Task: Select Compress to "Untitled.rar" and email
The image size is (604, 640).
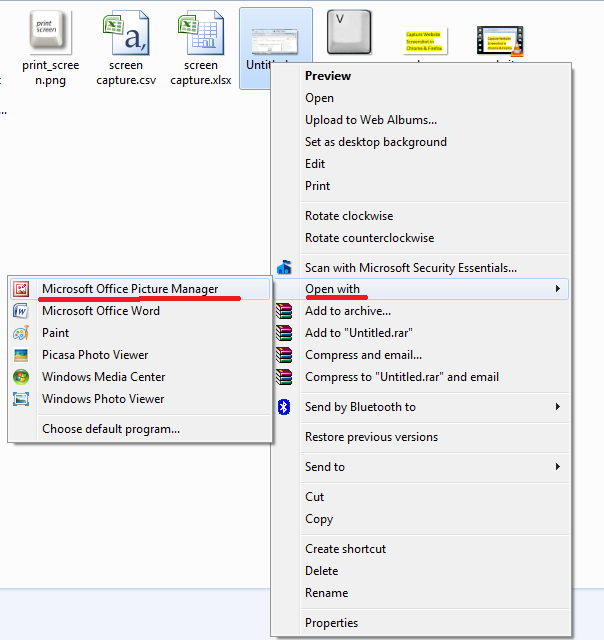Action: [x=422, y=377]
